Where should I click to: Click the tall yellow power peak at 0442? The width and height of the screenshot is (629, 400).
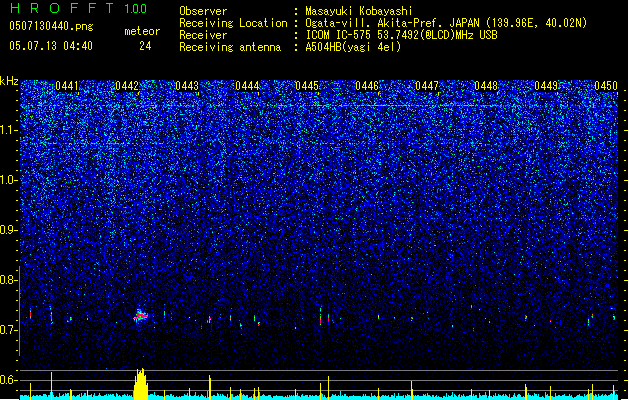(140, 384)
